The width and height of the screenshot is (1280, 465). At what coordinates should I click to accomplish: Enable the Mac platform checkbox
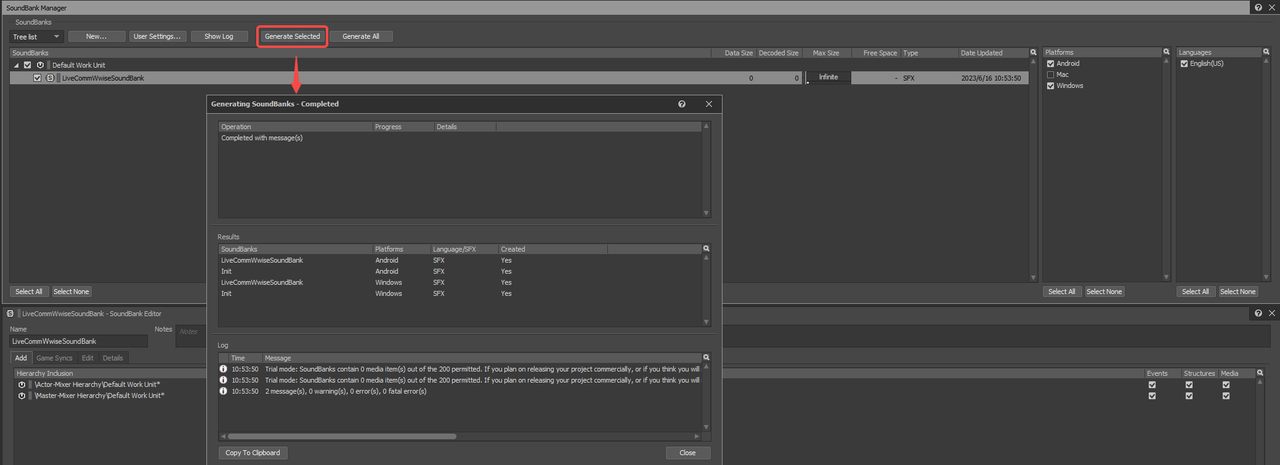tap(1050, 74)
